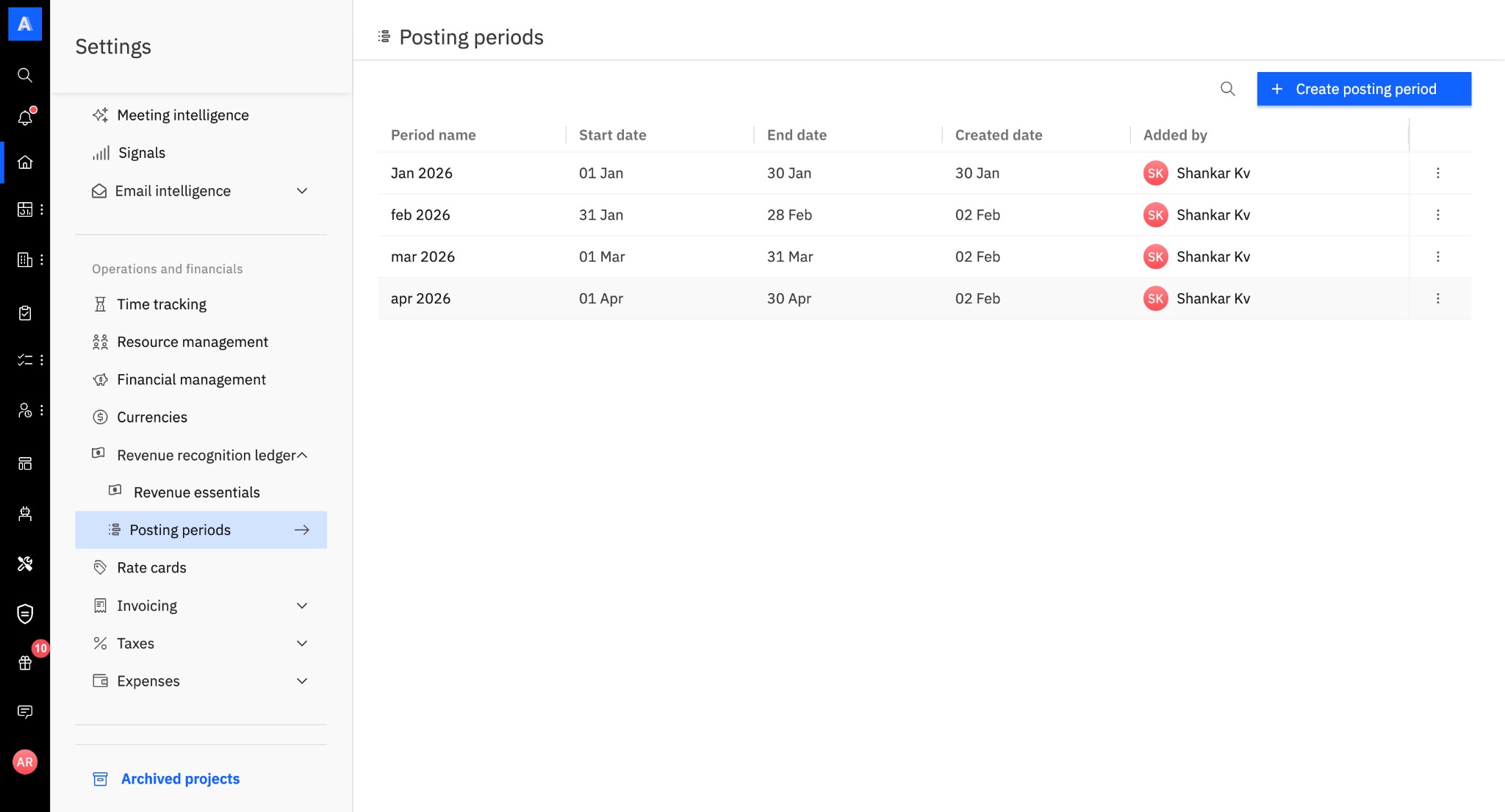
Task: Open notifications bell icon
Action: tap(25, 118)
